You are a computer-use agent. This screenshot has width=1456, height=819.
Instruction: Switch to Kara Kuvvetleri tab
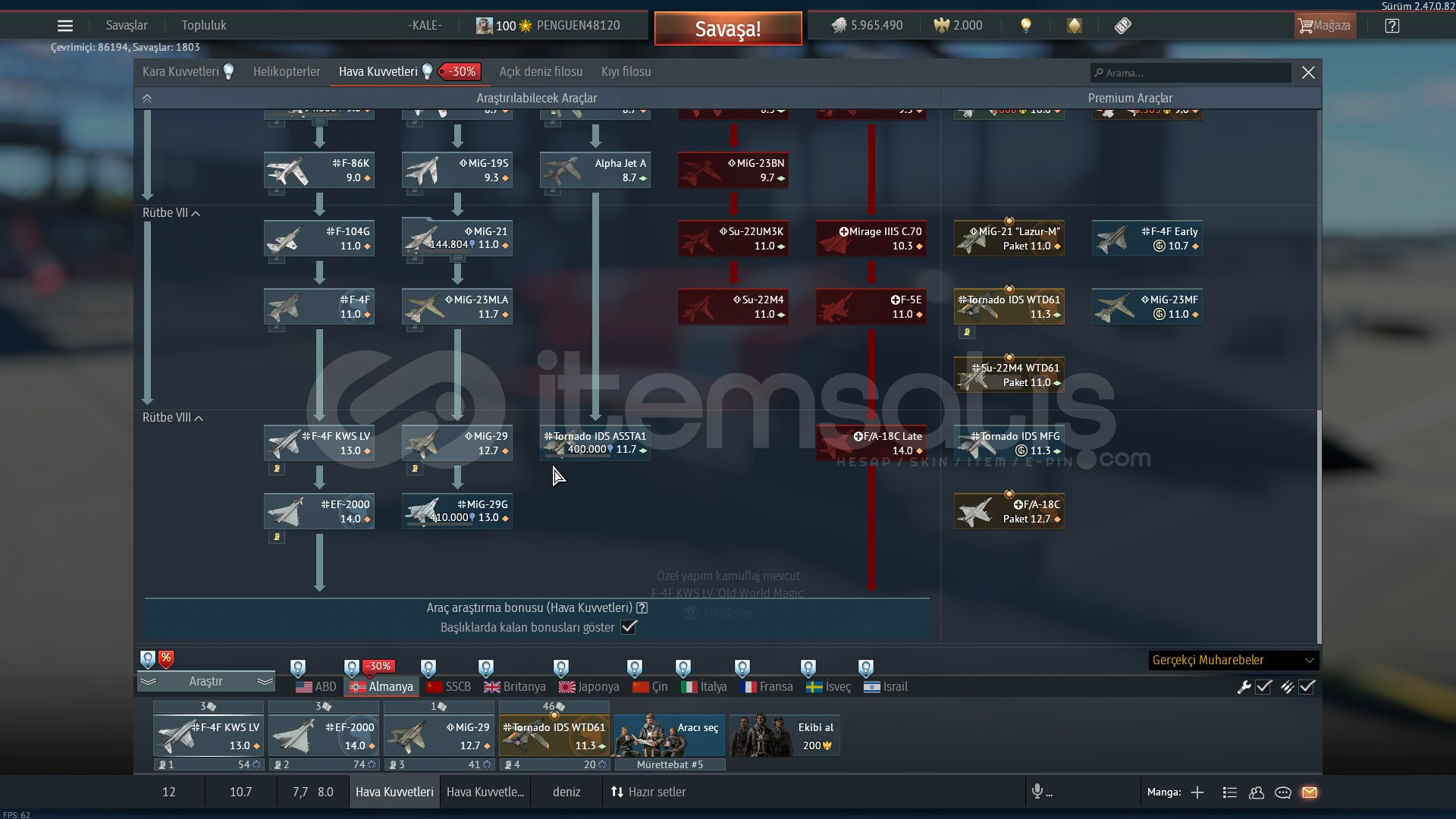click(180, 72)
